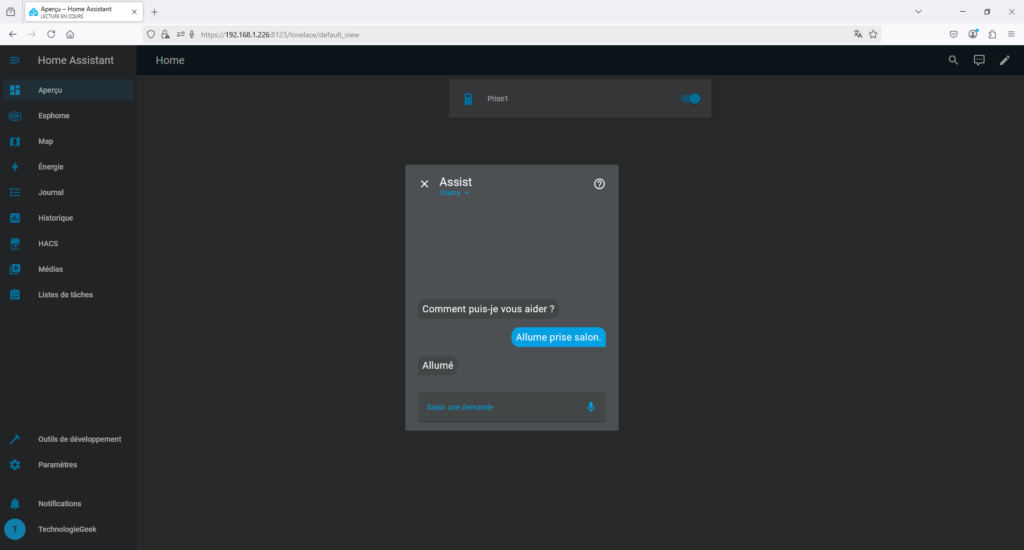Click the browser home icon

(70, 35)
